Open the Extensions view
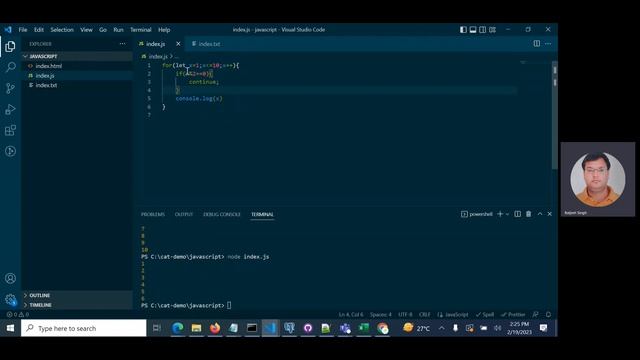Viewport: 640px width, 360px height. click(x=10, y=130)
